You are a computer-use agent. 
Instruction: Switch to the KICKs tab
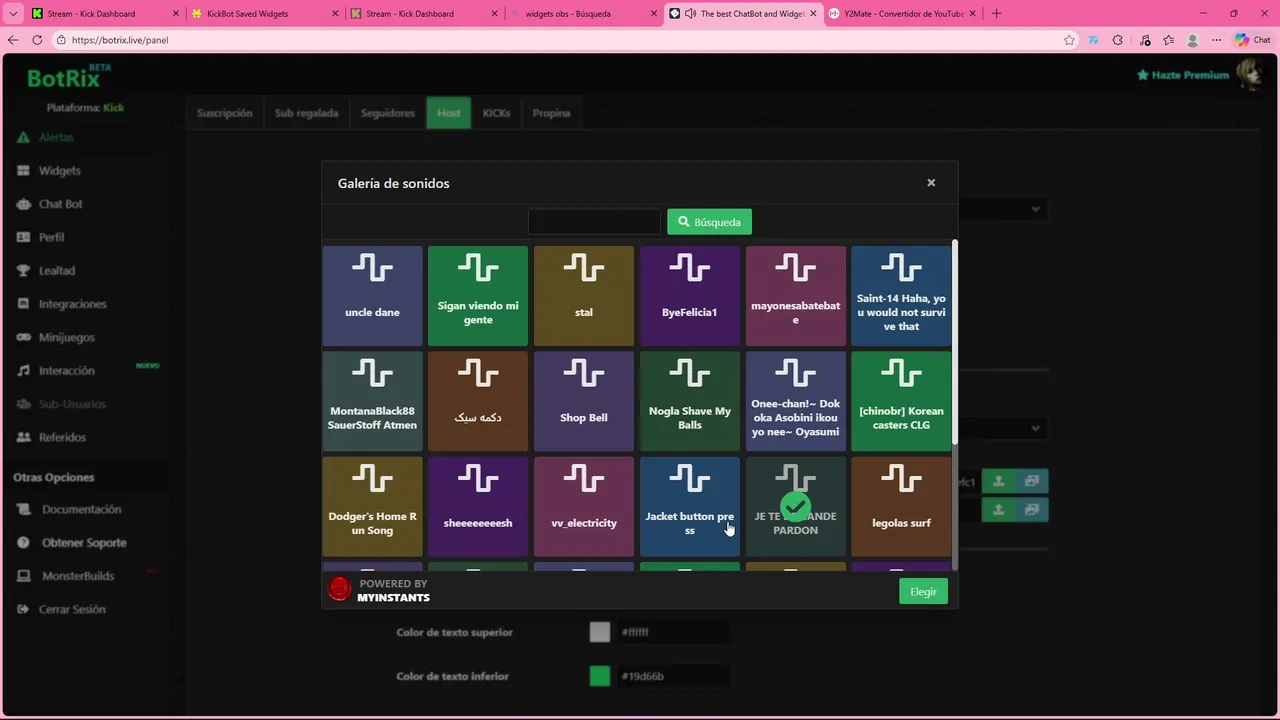coord(496,113)
